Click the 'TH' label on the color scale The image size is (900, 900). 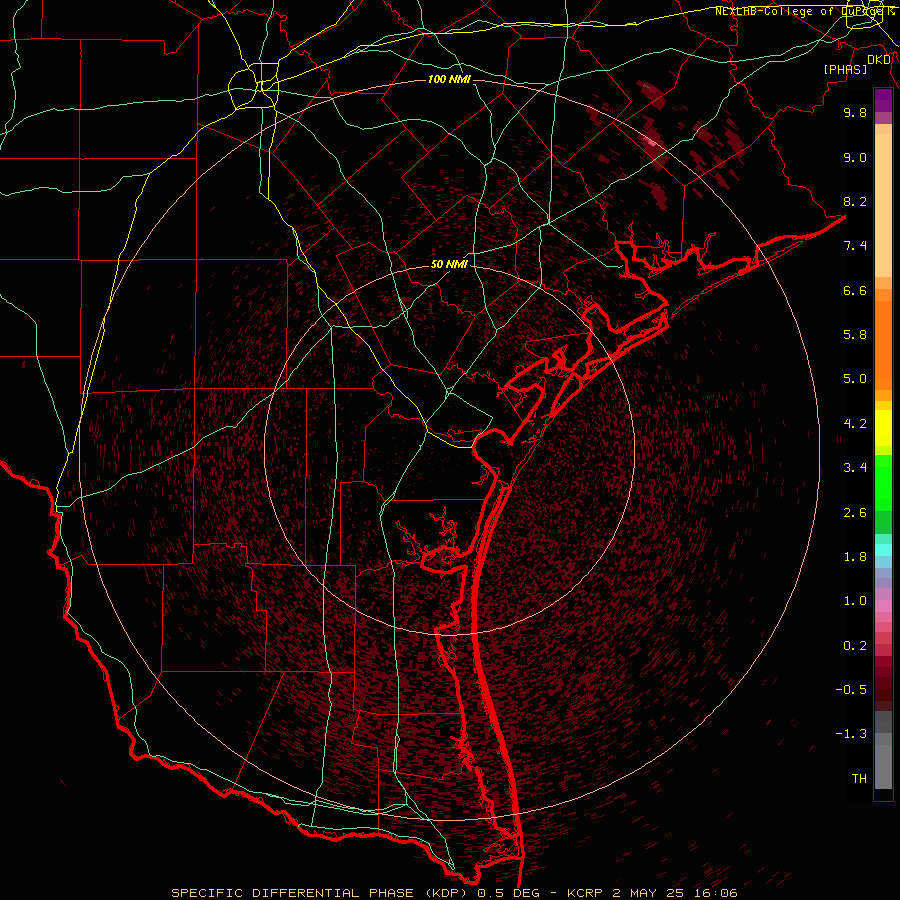859,779
